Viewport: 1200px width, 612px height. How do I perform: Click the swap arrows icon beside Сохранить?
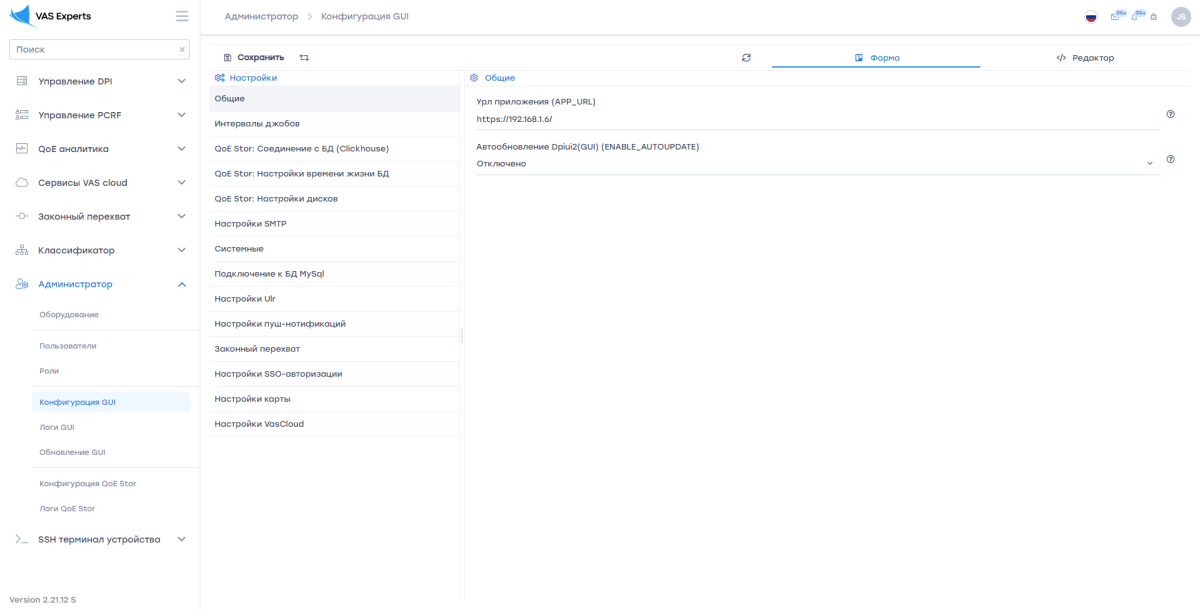tap(304, 58)
